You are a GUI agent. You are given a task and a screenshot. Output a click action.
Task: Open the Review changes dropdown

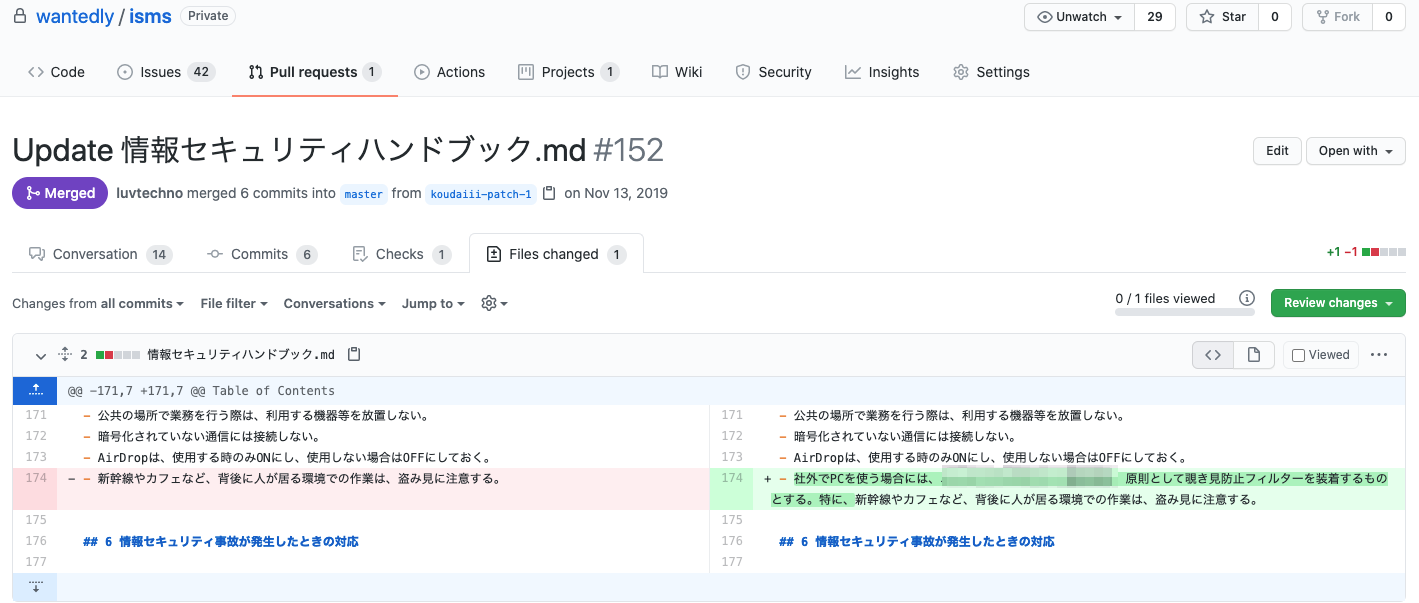pyautogui.click(x=1337, y=303)
